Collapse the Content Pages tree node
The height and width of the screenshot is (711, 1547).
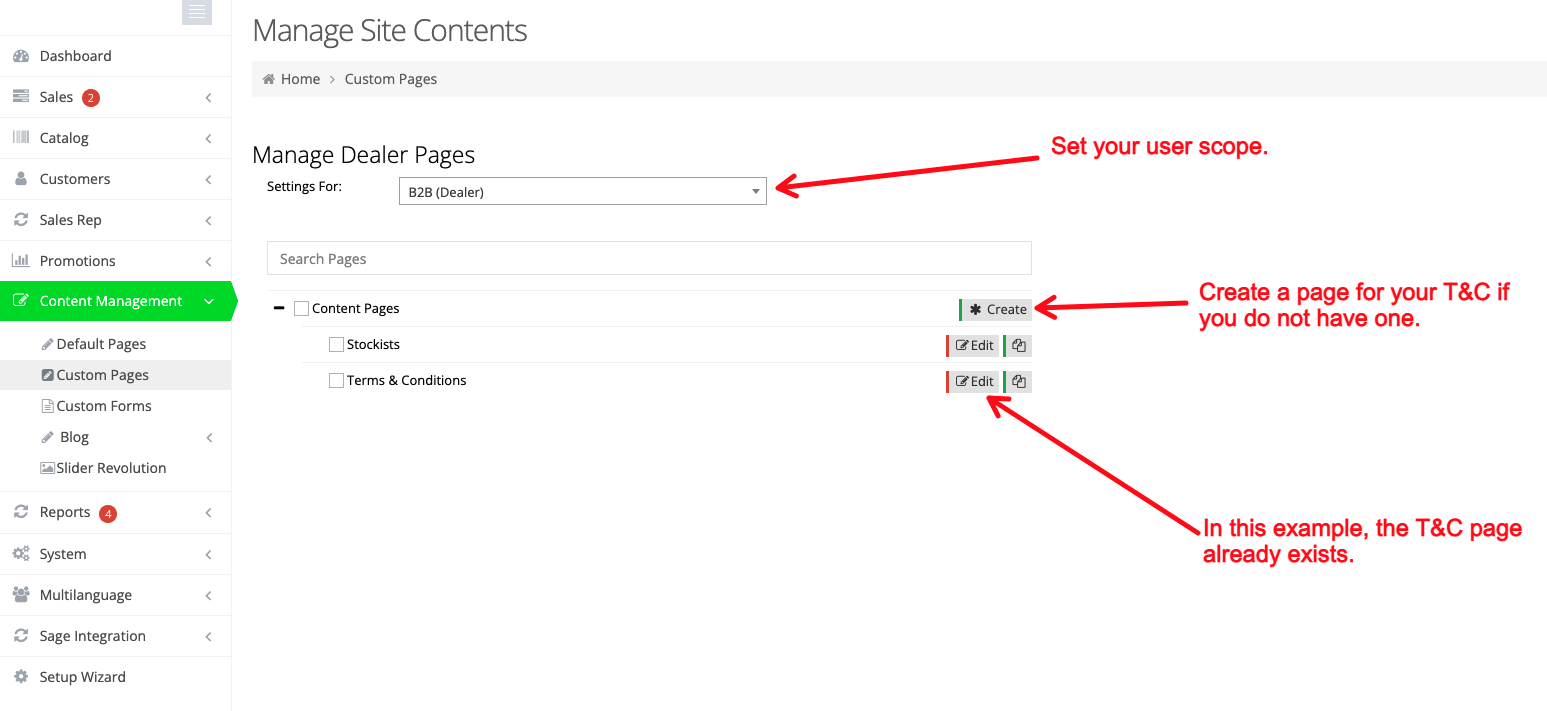coord(279,309)
